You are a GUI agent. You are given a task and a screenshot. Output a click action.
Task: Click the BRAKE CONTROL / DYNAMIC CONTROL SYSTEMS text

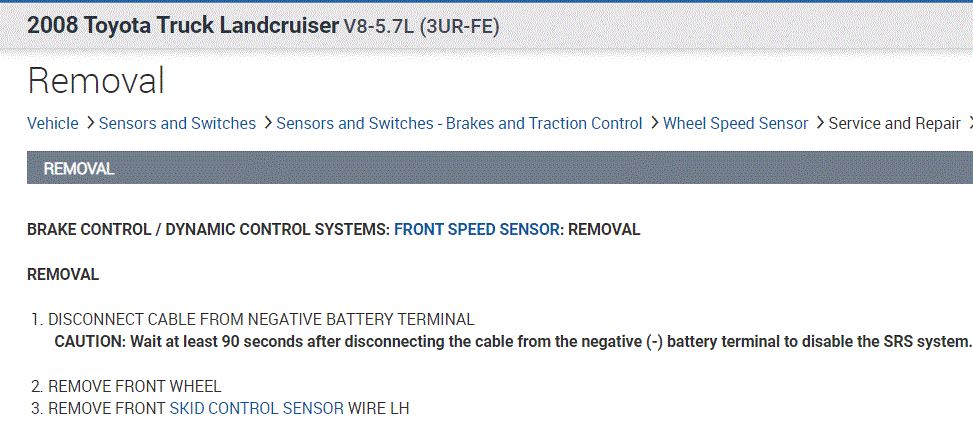pos(208,229)
